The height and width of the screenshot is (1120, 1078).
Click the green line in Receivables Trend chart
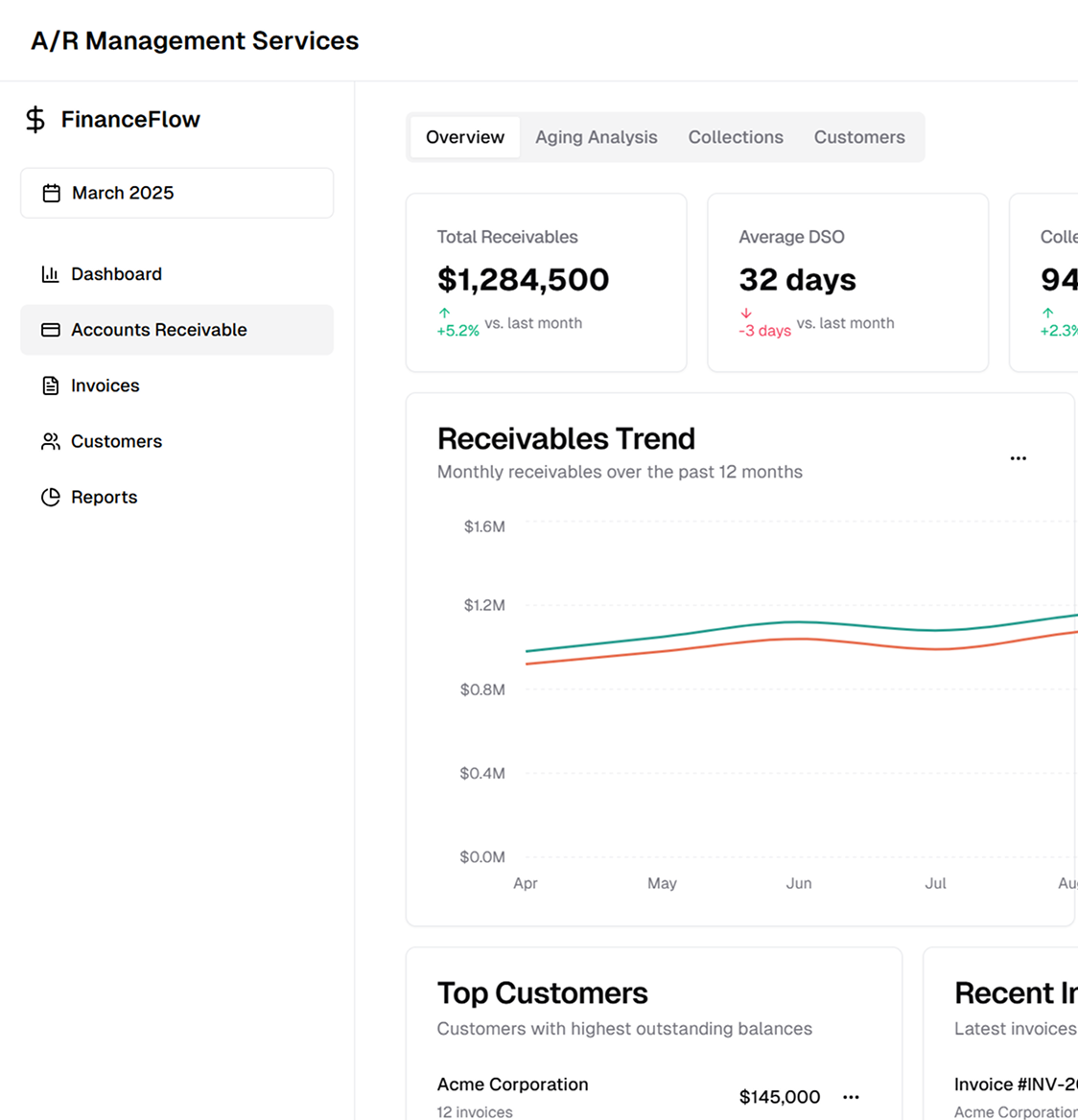click(x=796, y=622)
